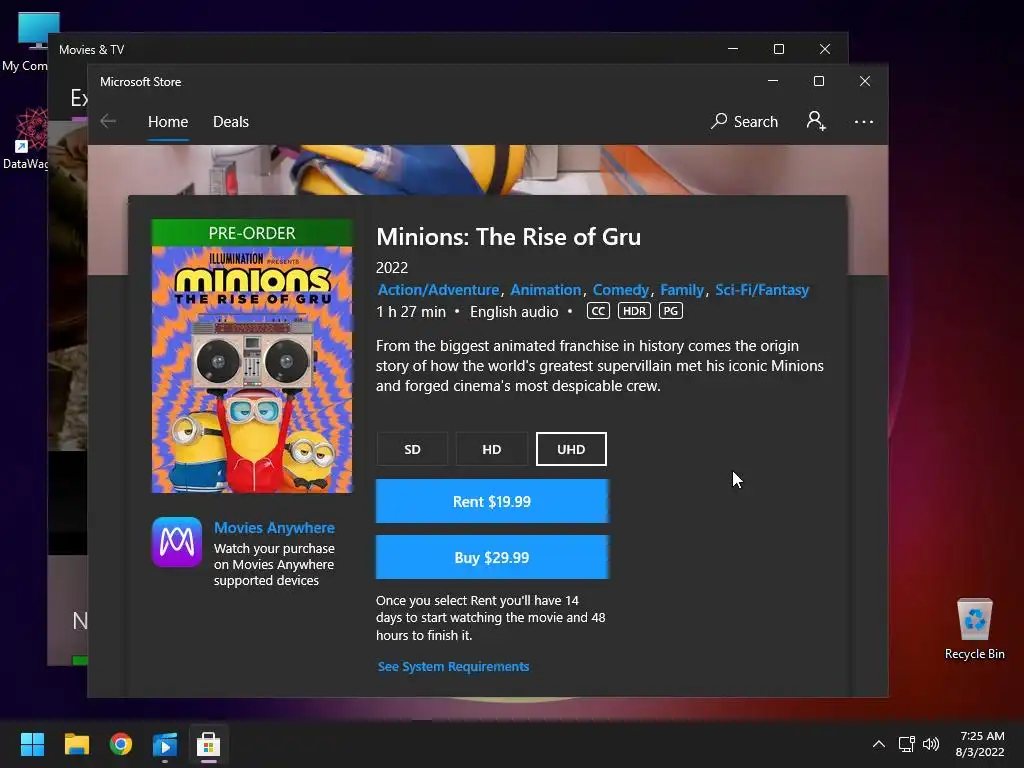This screenshot has width=1024, height=768.
Task: Browse the Animation genre
Action: [545, 290]
